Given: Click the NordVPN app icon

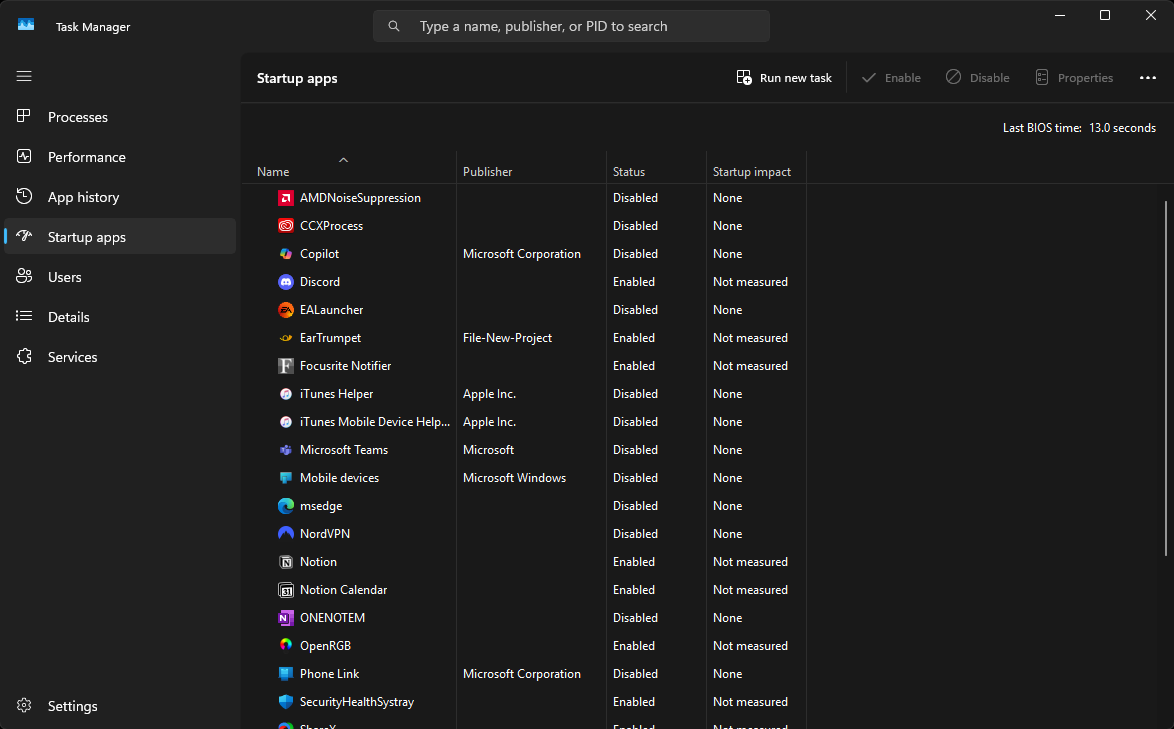Looking at the screenshot, I should tap(285, 534).
